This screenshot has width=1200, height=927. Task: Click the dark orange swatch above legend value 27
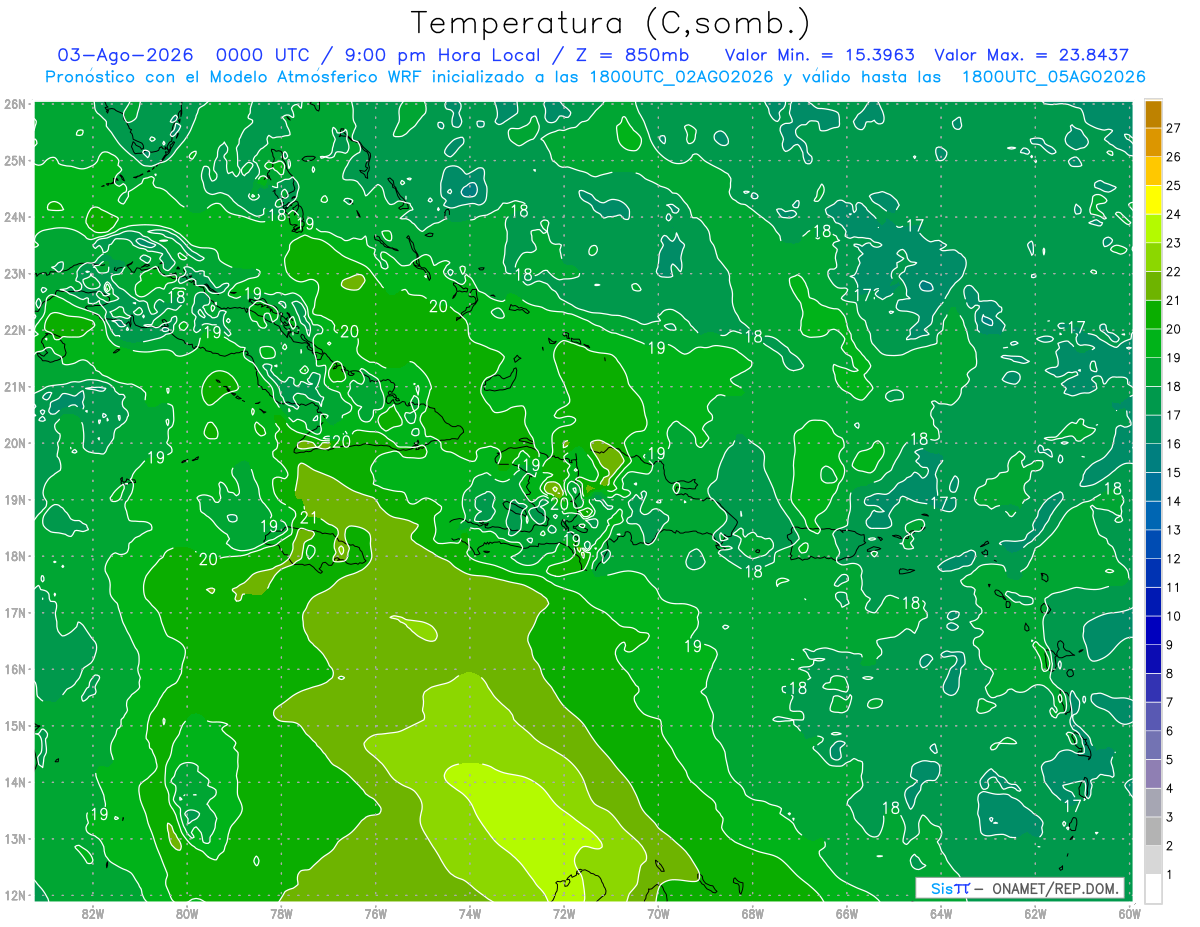click(x=1153, y=114)
